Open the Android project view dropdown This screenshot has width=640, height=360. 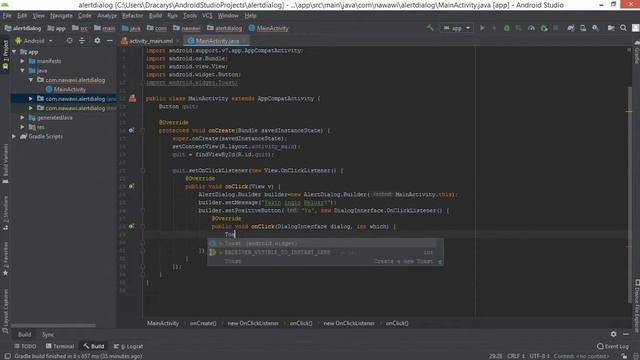pyautogui.click(x=34, y=41)
